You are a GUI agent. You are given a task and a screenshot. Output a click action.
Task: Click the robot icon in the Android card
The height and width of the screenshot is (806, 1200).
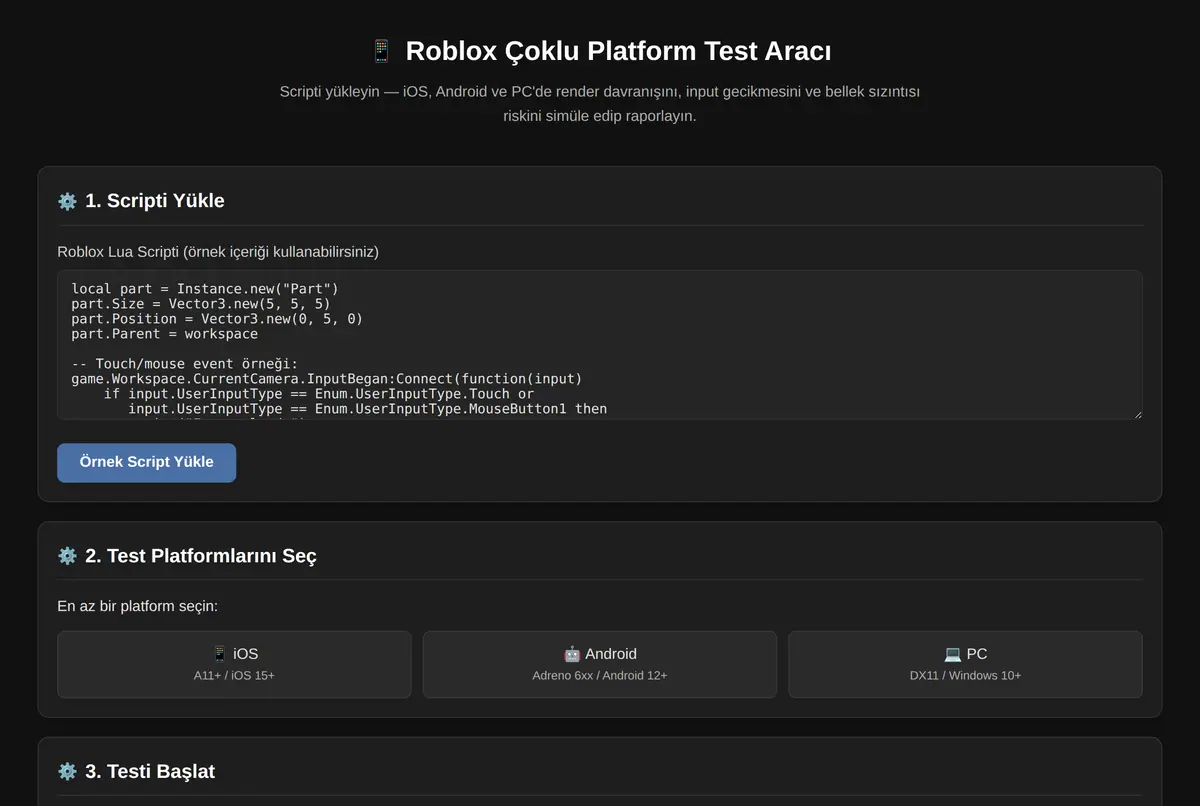572,654
